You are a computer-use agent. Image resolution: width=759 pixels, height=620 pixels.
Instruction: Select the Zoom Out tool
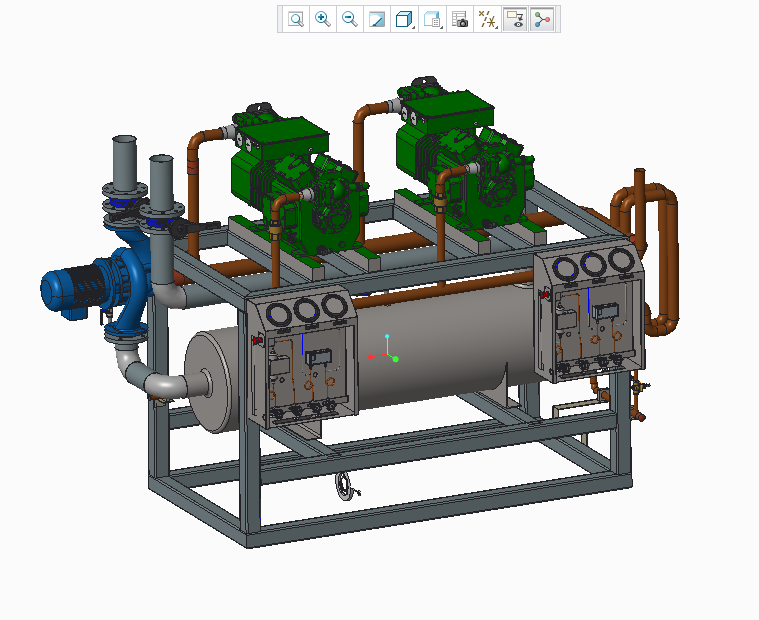click(350, 19)
